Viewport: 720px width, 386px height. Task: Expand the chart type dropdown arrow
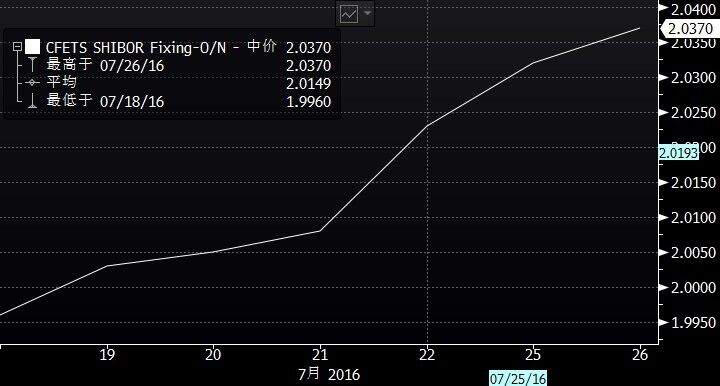tap(367, 13)
